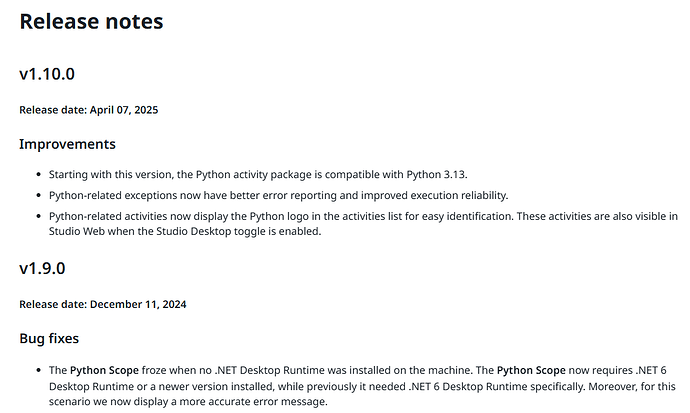The width and height of the screenshot is (690, 413).
Task: Click the second bold "Python Scope" text
Action: click(532, 371)
